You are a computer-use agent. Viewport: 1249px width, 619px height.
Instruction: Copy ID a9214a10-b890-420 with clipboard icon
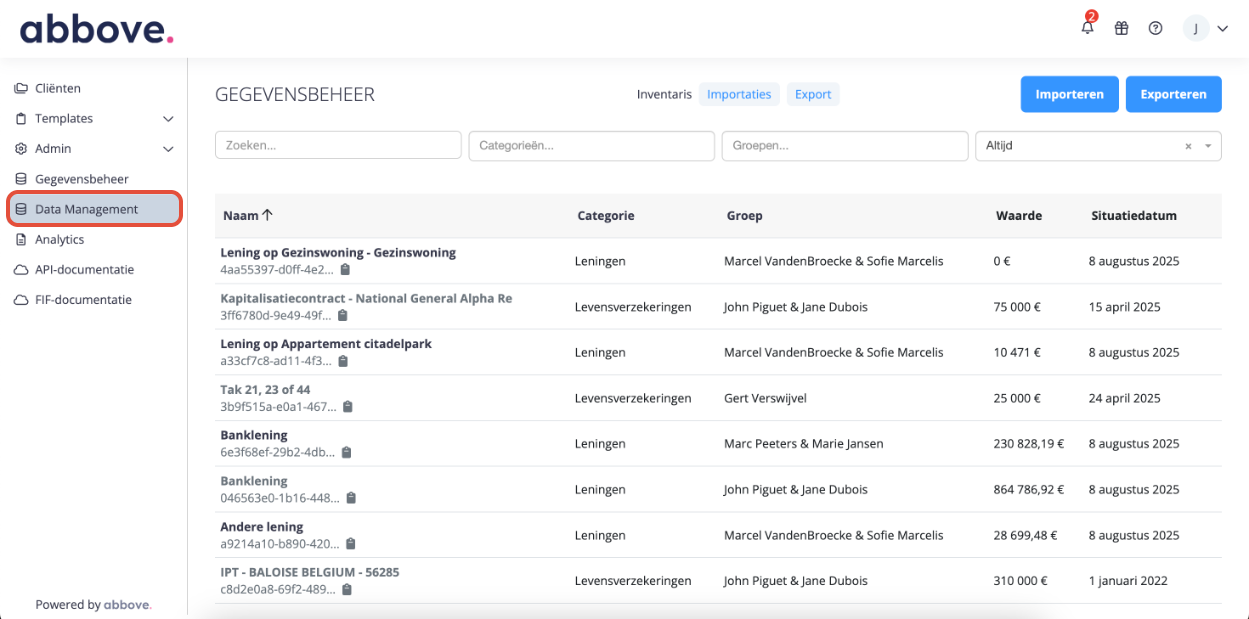pos(350,544)
